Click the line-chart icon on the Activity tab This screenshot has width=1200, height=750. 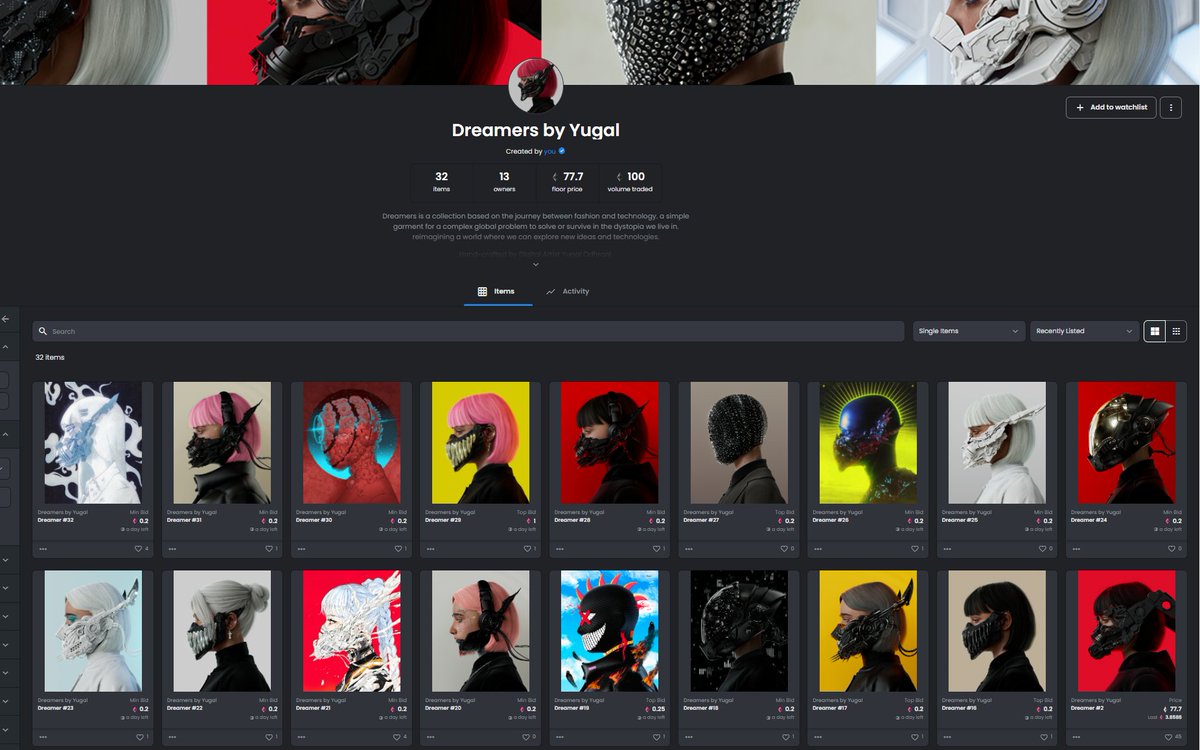pyautogui.click(x=551, y=291)
